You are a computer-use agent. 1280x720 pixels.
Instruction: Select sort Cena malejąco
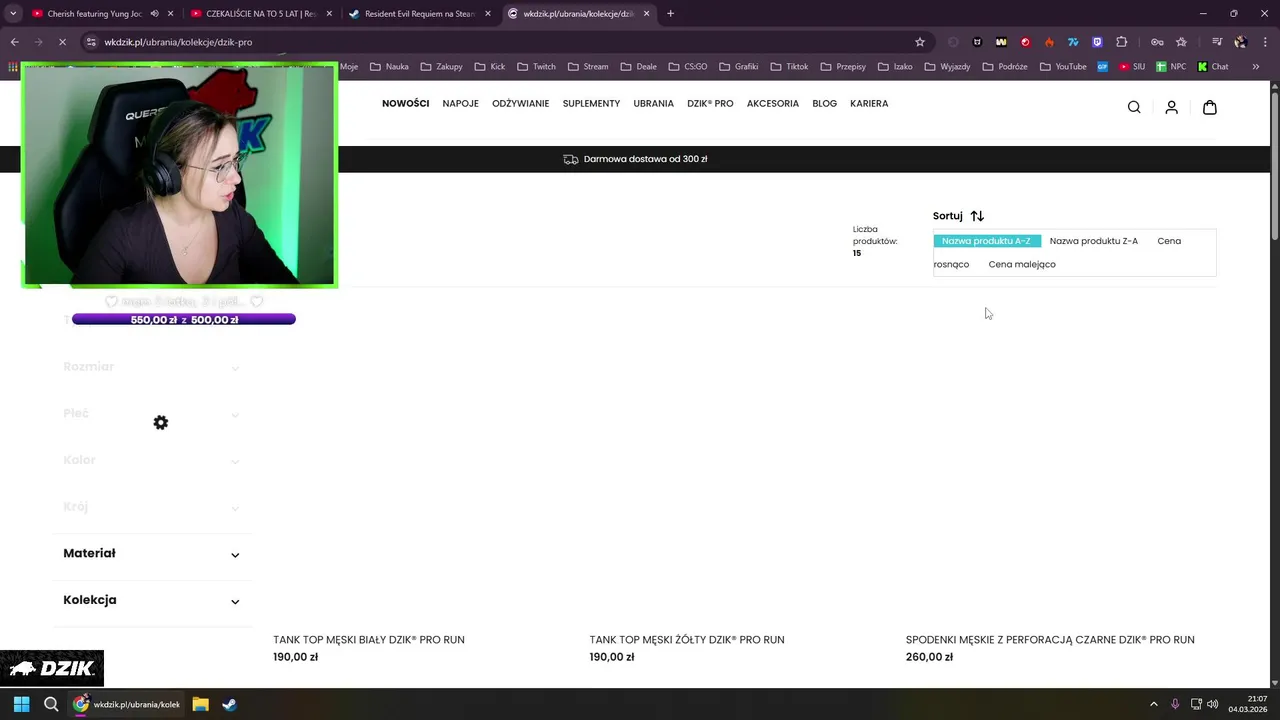1022,264
